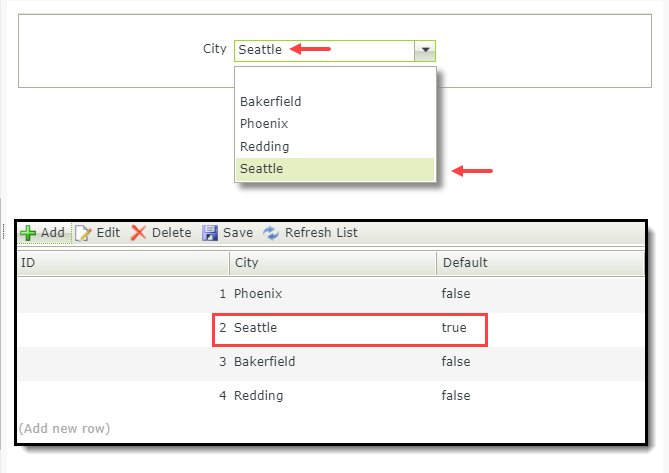The width and height of the screenshot is (669, 473).
Task: Click the 'false' value in Bakerfield row
Action: (x=456, y=362)
